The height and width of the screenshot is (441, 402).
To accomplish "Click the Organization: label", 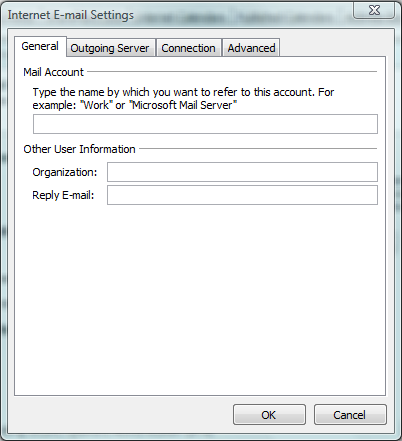I will tap(65, 172).
